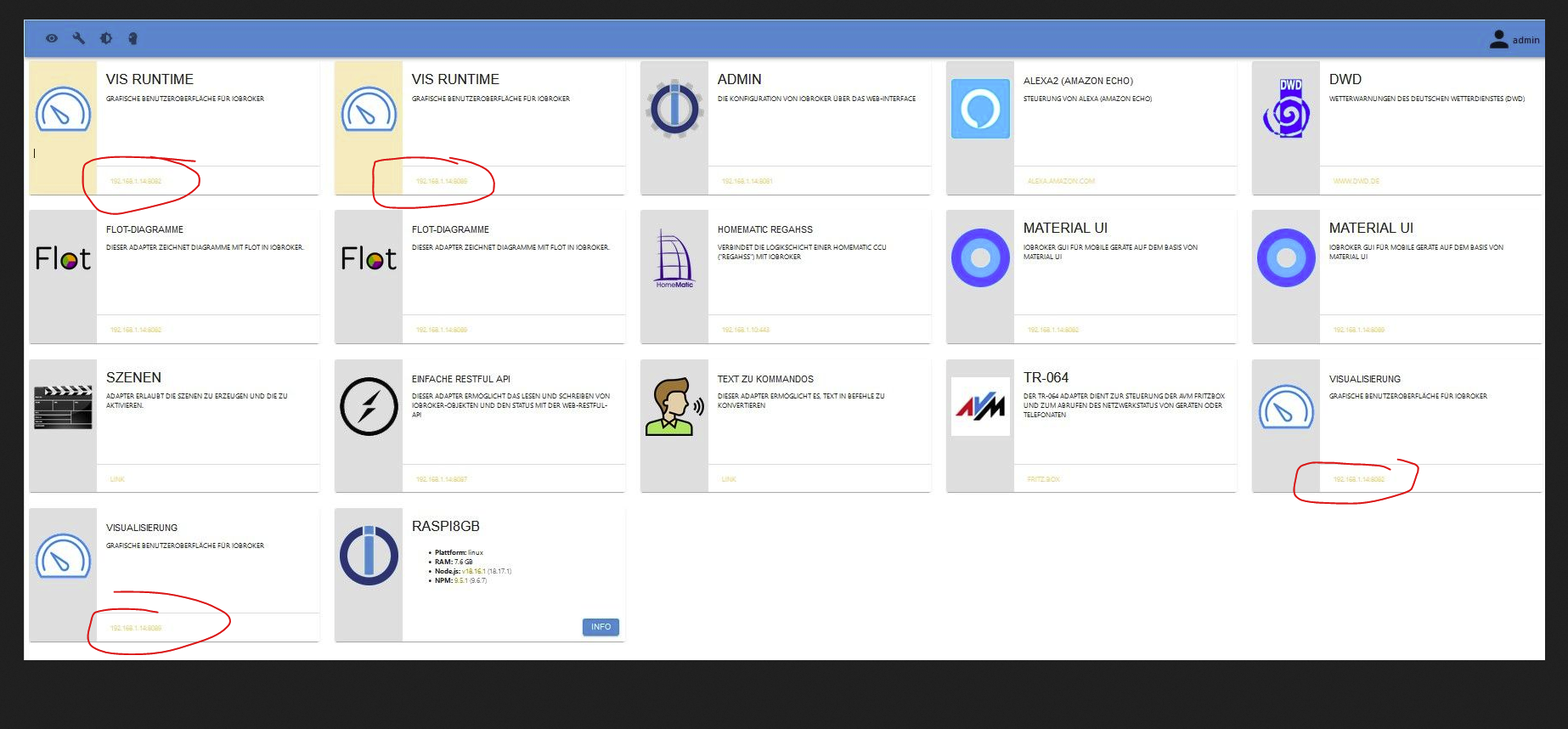Click the AVM logo on the TR-064 card
Image resolution: width=1568 pixels, height=729 pixels.
point(980,407)
